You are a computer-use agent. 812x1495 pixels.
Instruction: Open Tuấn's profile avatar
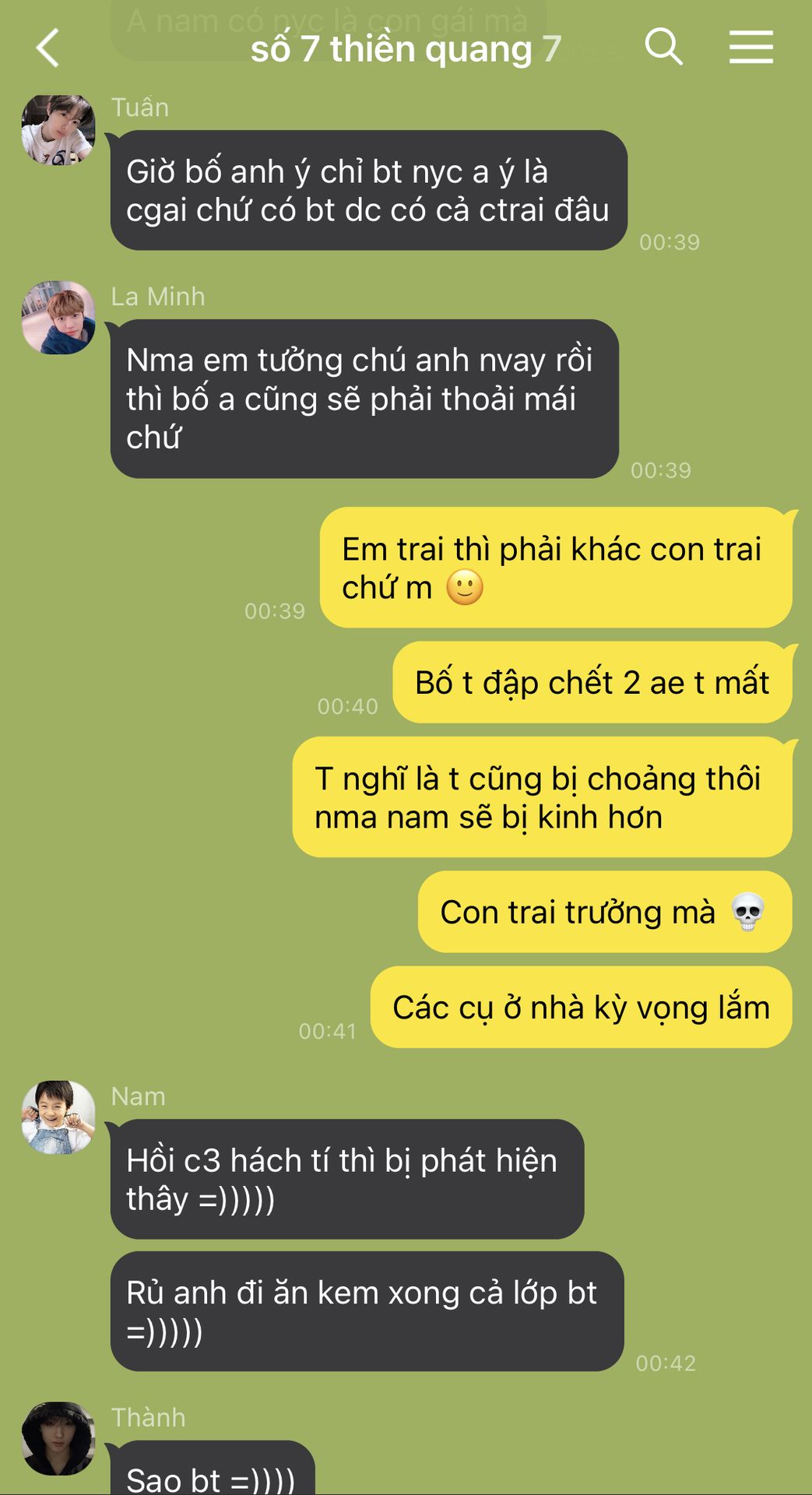click(x=58, y=129)
